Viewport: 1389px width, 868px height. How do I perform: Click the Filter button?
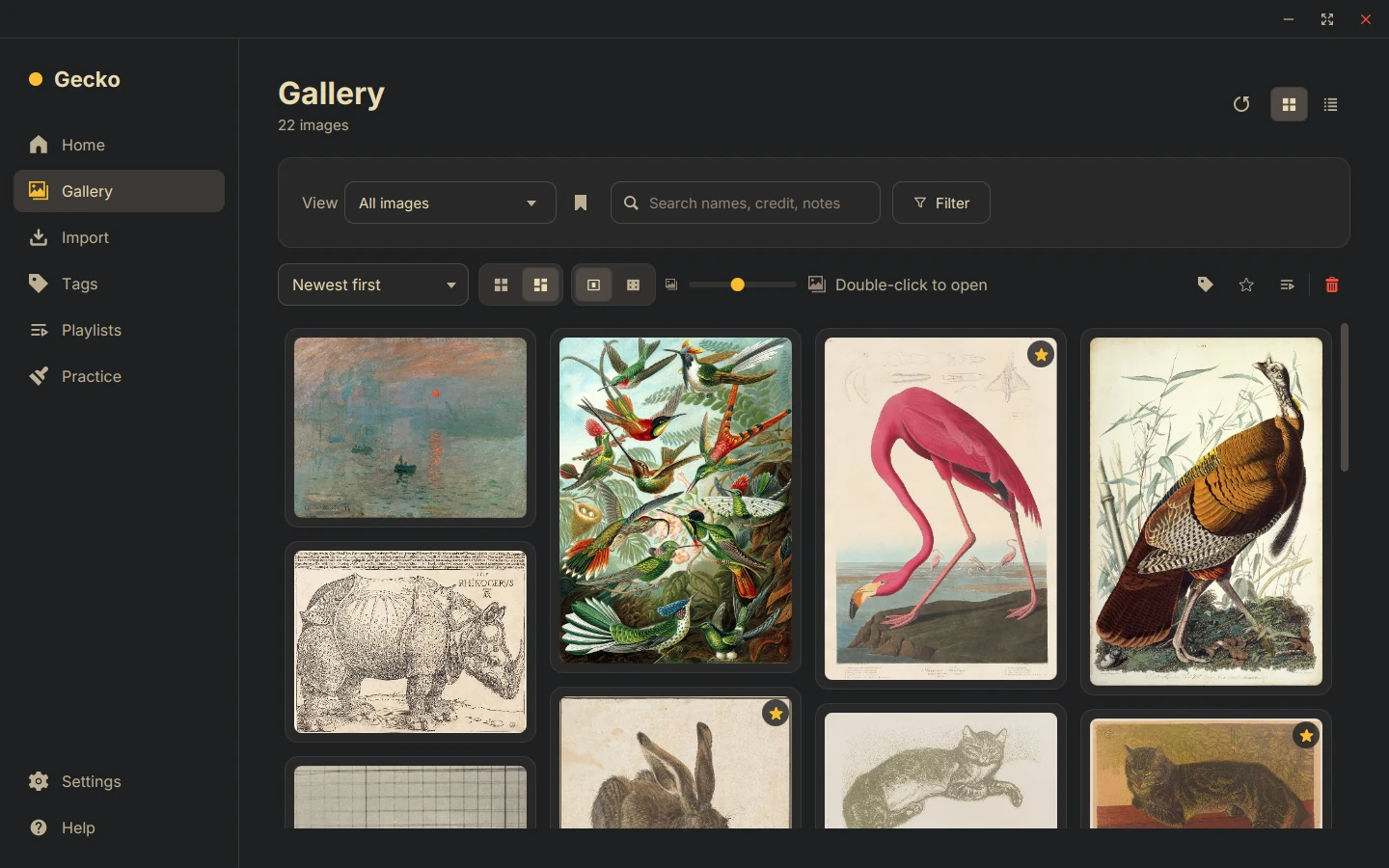click(941, 203)
